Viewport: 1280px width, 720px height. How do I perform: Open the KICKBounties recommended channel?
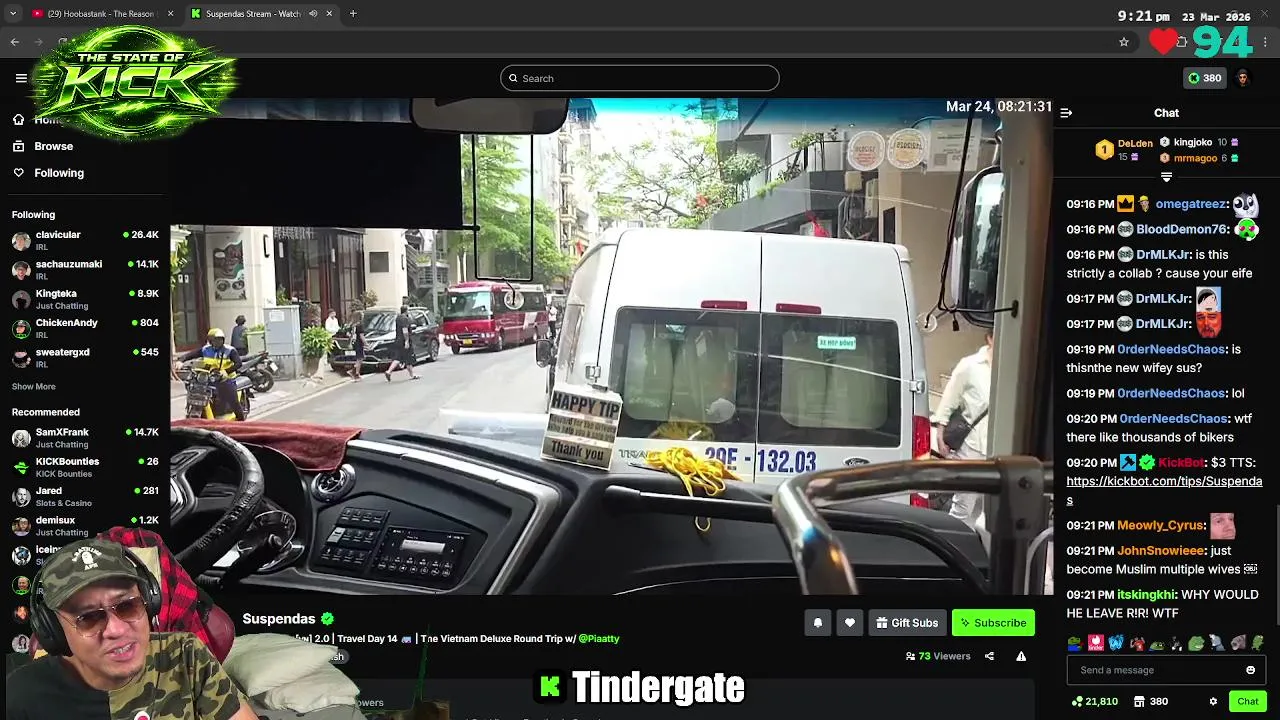tap(85, 467)
